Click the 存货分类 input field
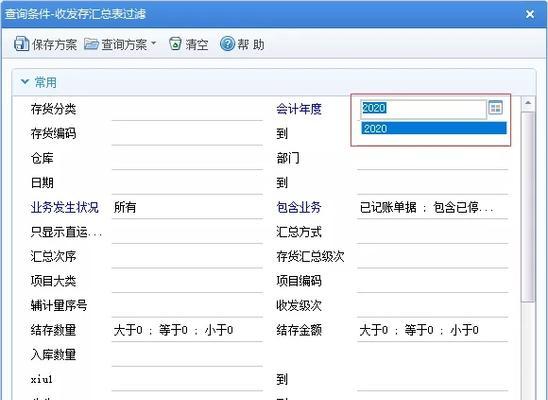This screenshot has height=400, width=548. point(187,110)
